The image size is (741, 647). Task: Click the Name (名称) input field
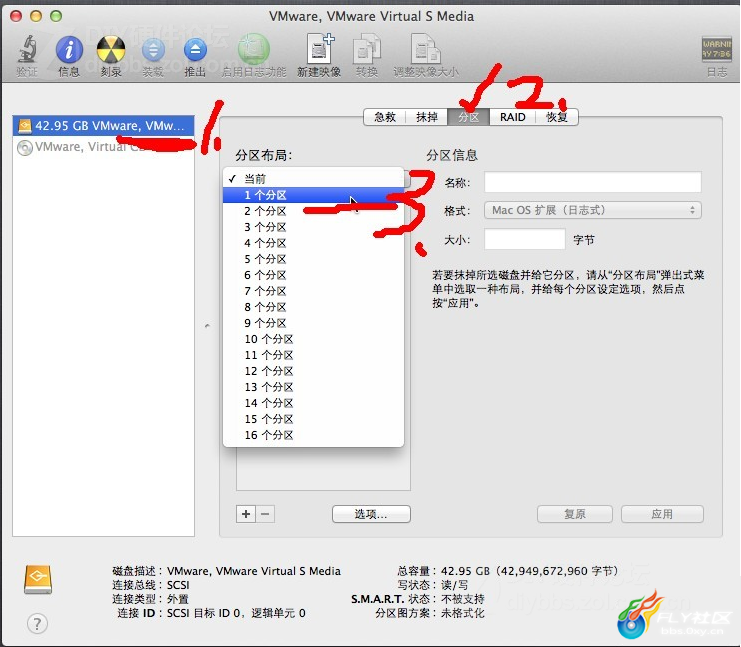point(593,182)
